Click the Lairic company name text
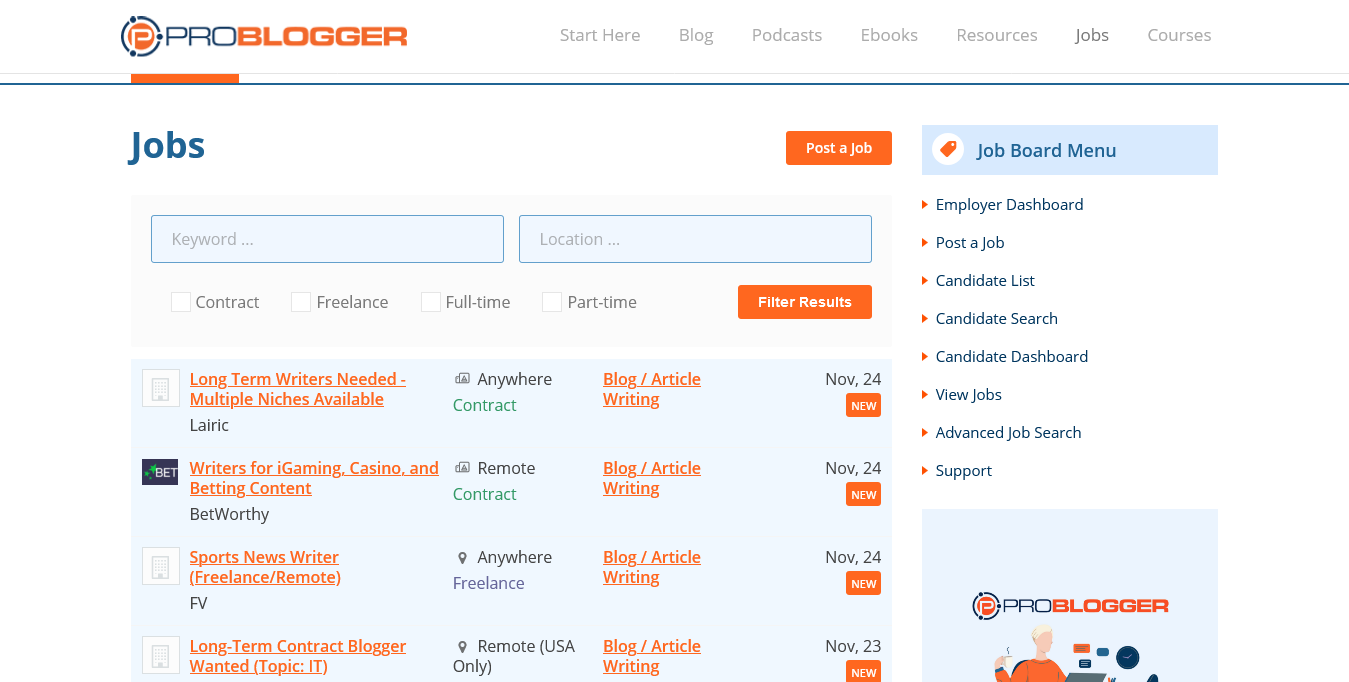Viewport: 1349px width, 682px height. (209, 425)
